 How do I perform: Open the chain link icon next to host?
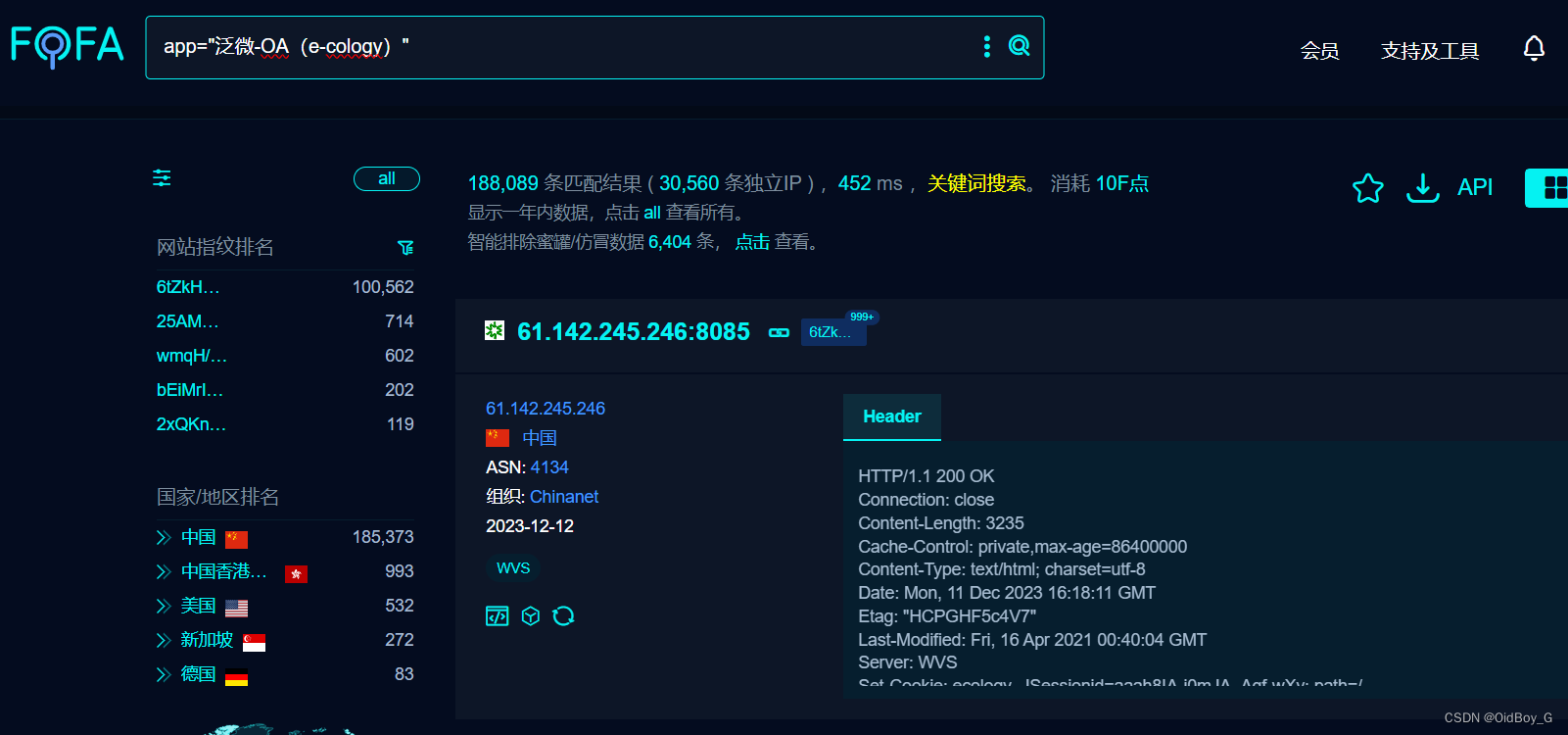779,333
